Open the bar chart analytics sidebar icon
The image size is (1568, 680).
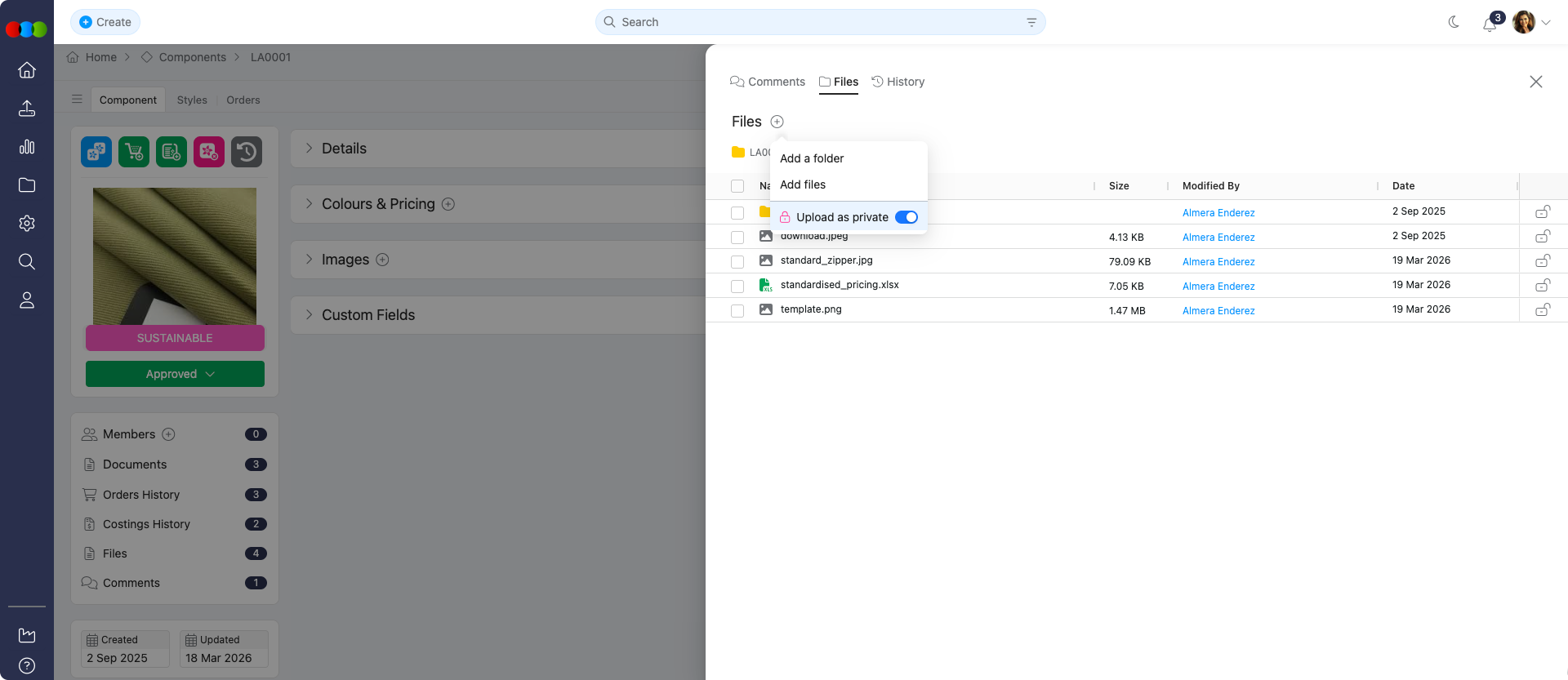coord(27,147)
